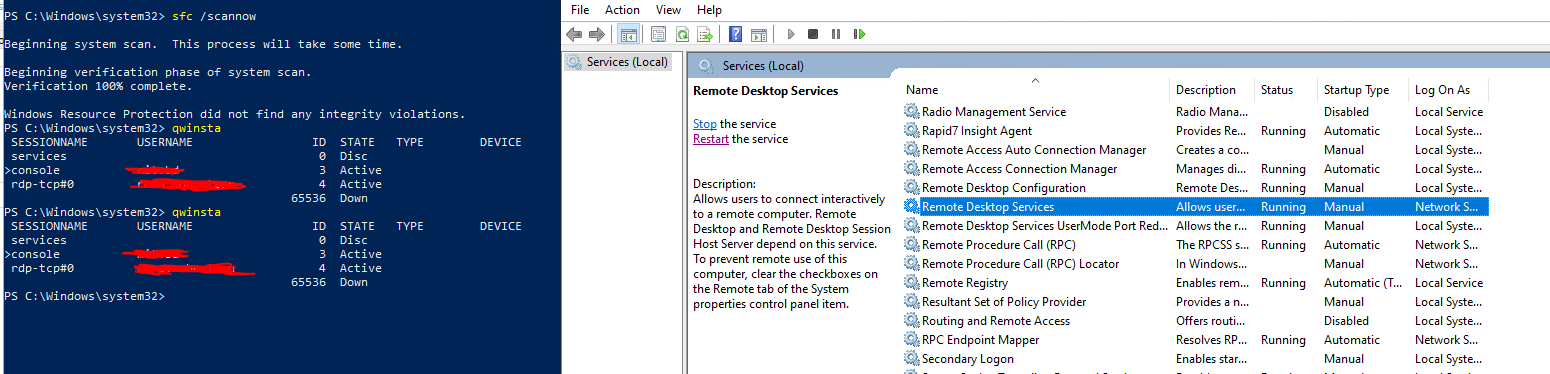Click the Restart Service toolbar icon
The image size is (1550, 374).
point(859,34)
